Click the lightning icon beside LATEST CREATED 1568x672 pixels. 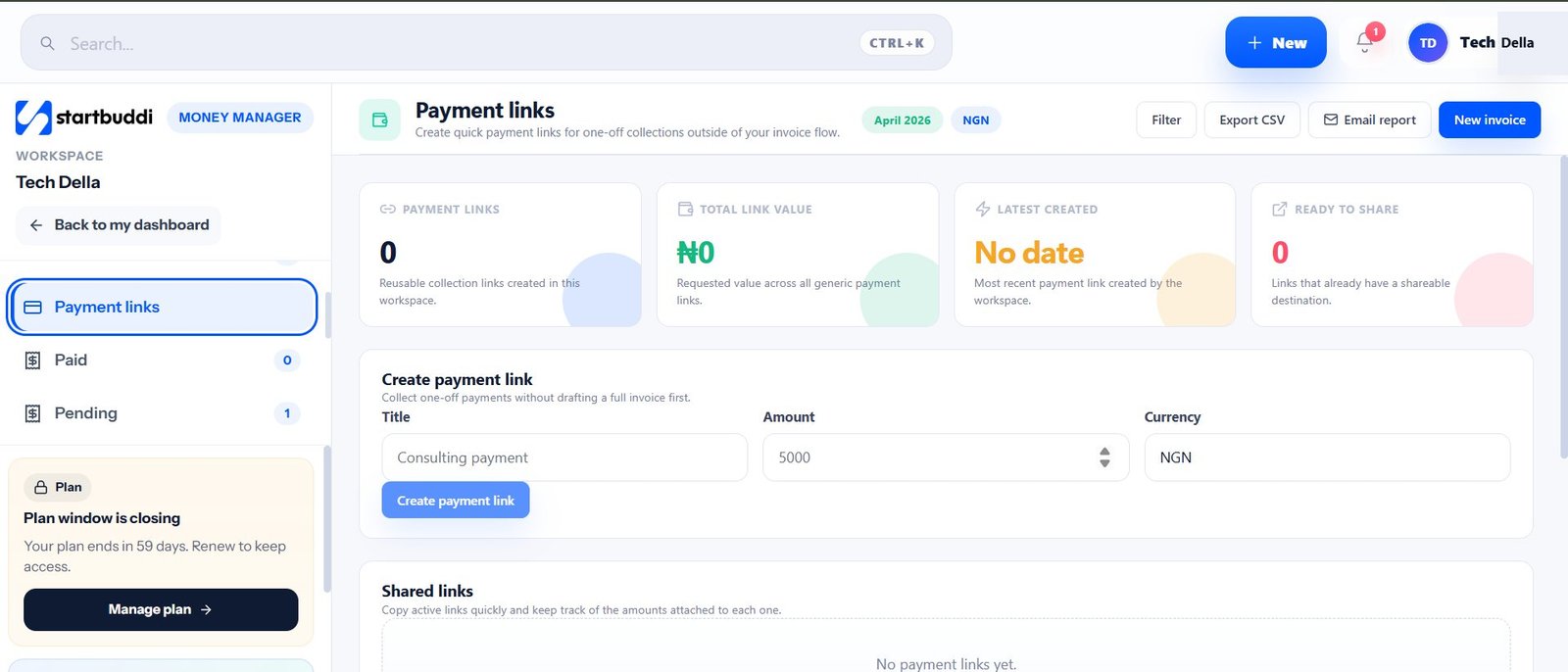coord(983,209)
